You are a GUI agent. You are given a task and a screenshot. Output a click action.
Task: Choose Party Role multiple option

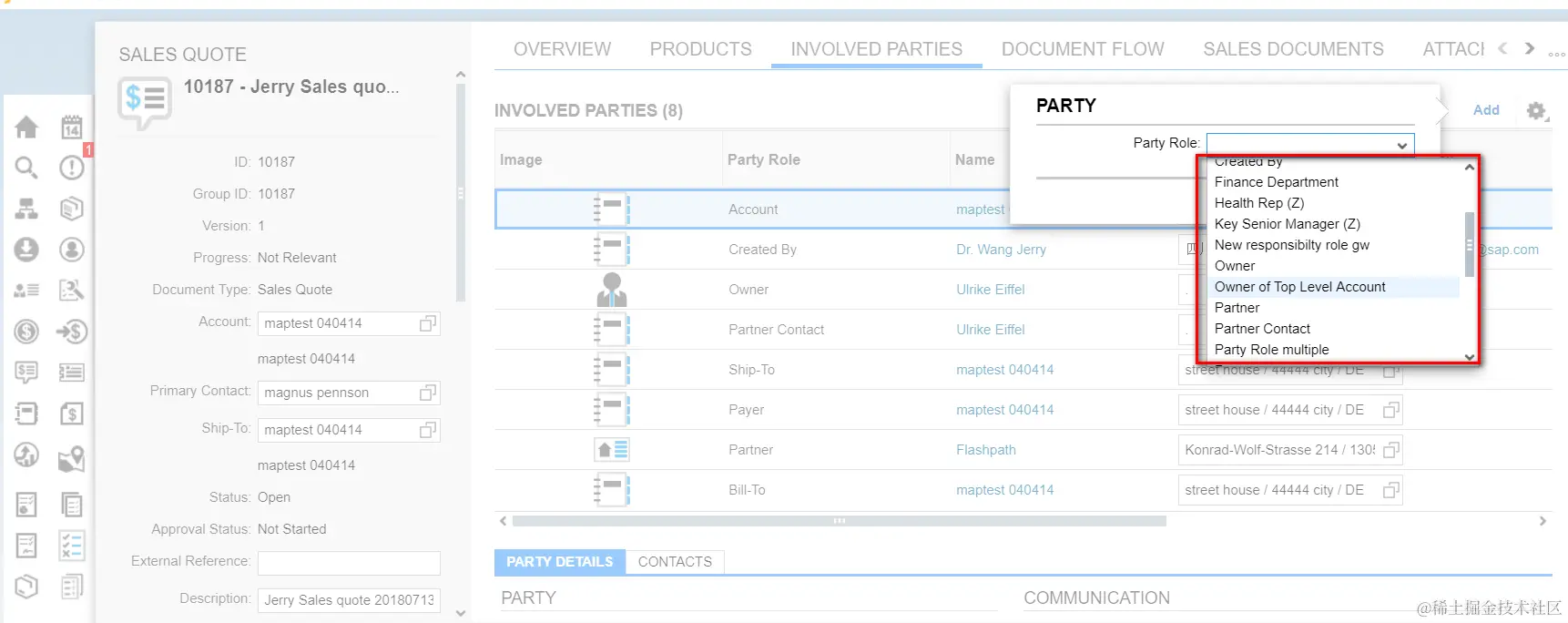1271,350
